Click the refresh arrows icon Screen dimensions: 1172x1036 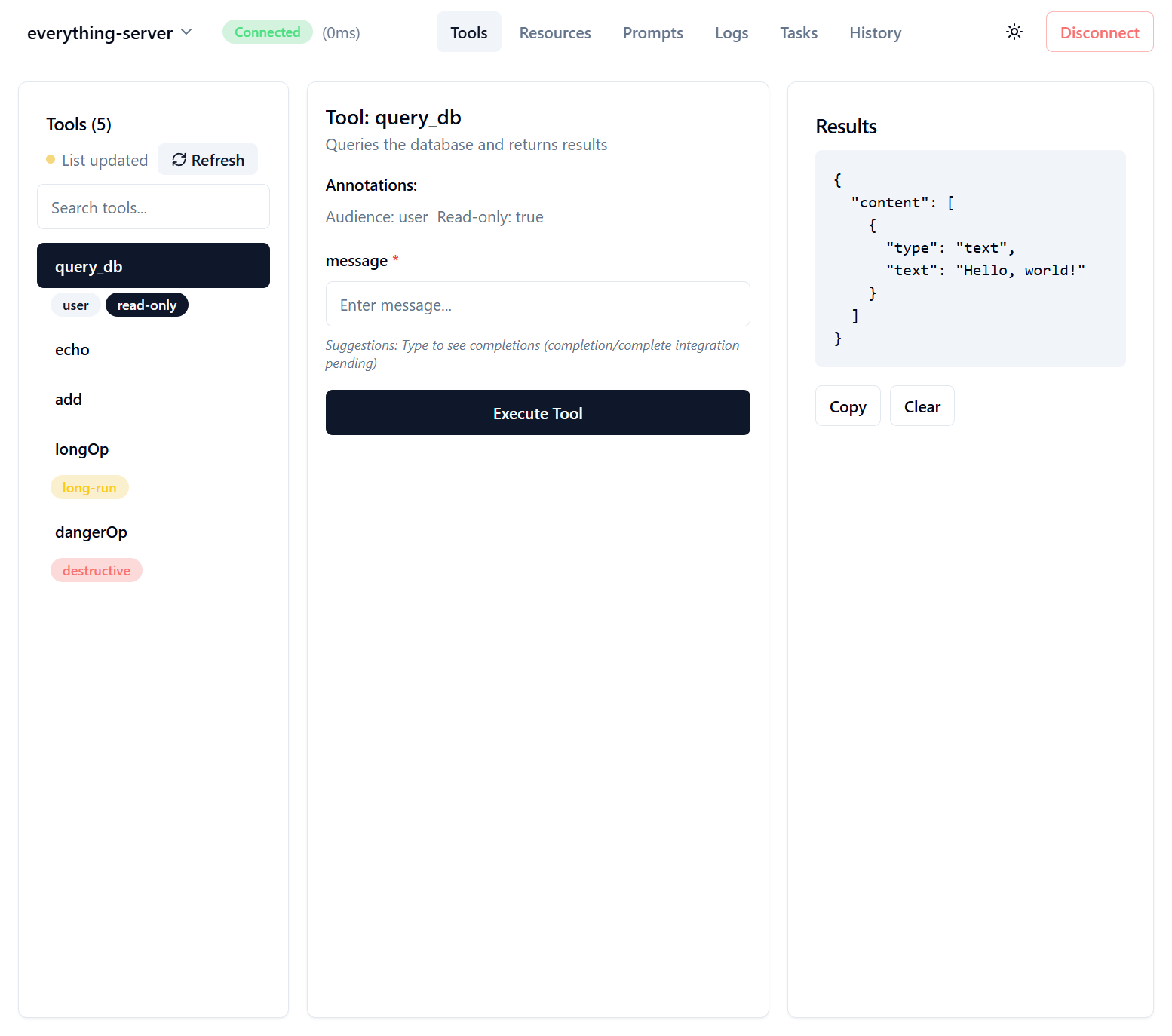(x=179, y=159)
